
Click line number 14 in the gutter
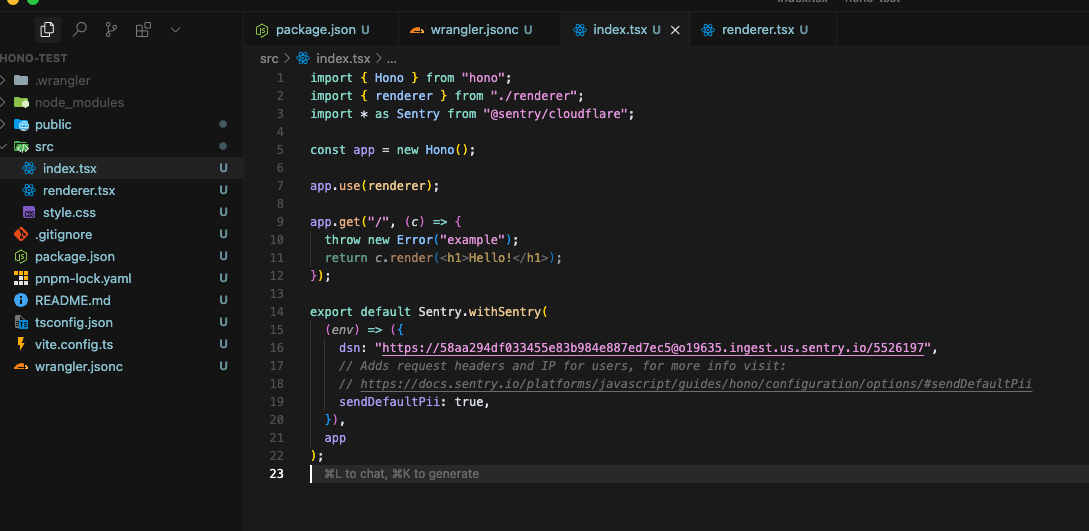276,312
